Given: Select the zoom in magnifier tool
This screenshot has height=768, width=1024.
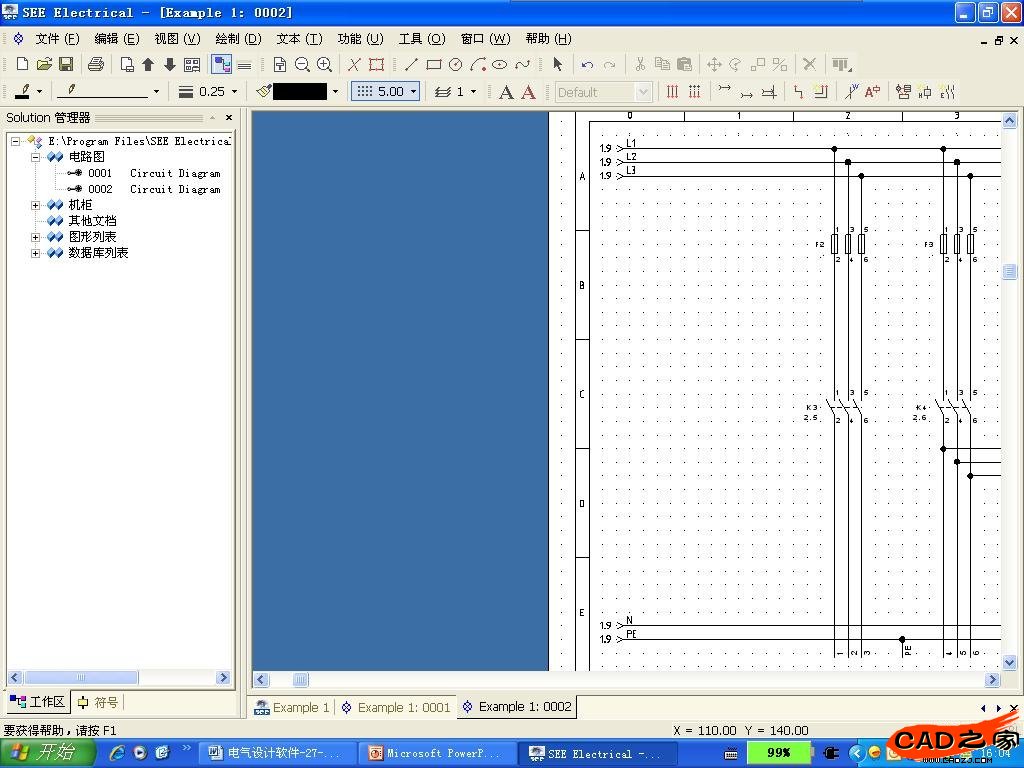Looking at the screenshot, I should 324,64.
